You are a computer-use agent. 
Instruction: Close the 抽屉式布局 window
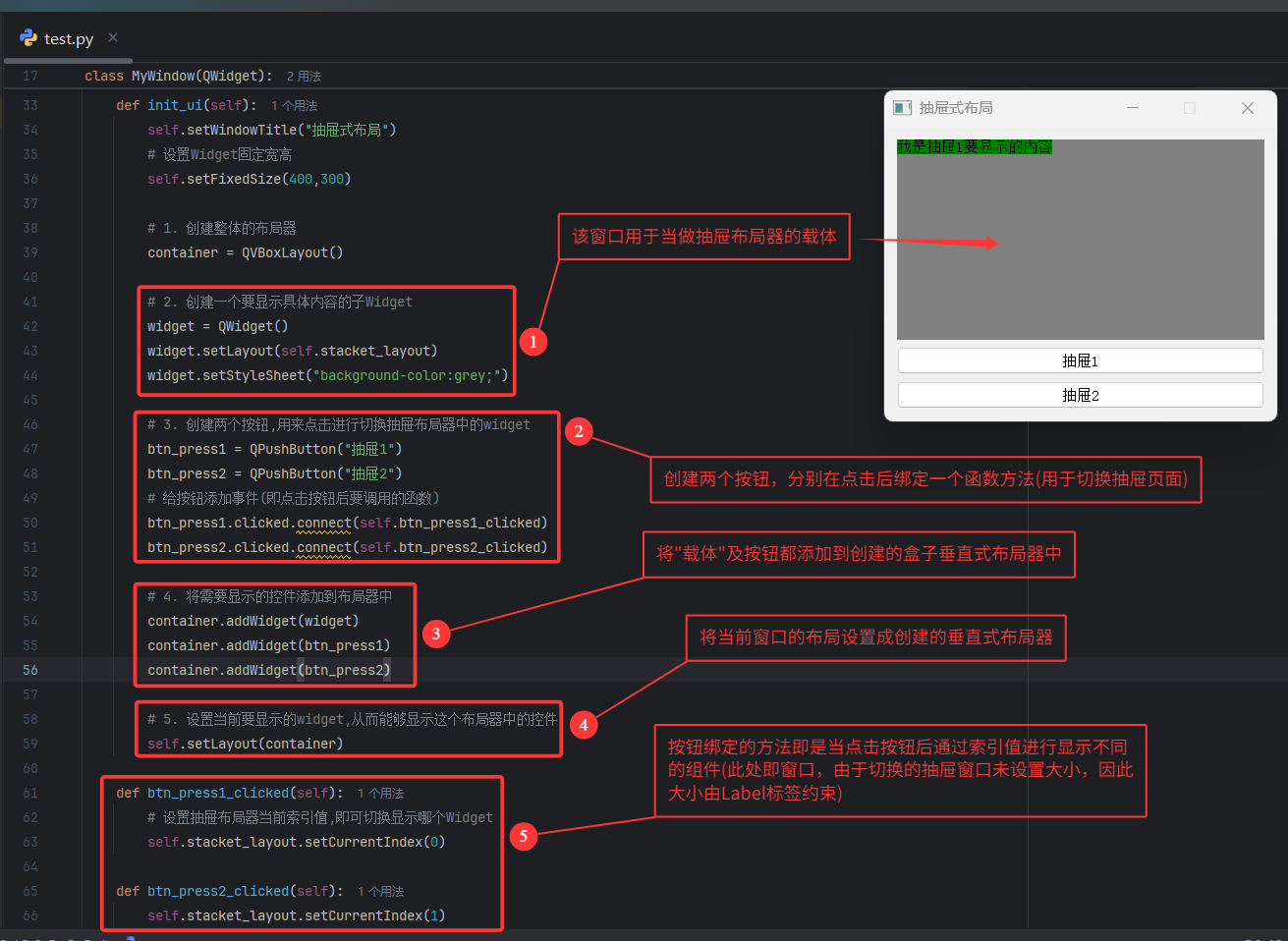coord(1248,108)
